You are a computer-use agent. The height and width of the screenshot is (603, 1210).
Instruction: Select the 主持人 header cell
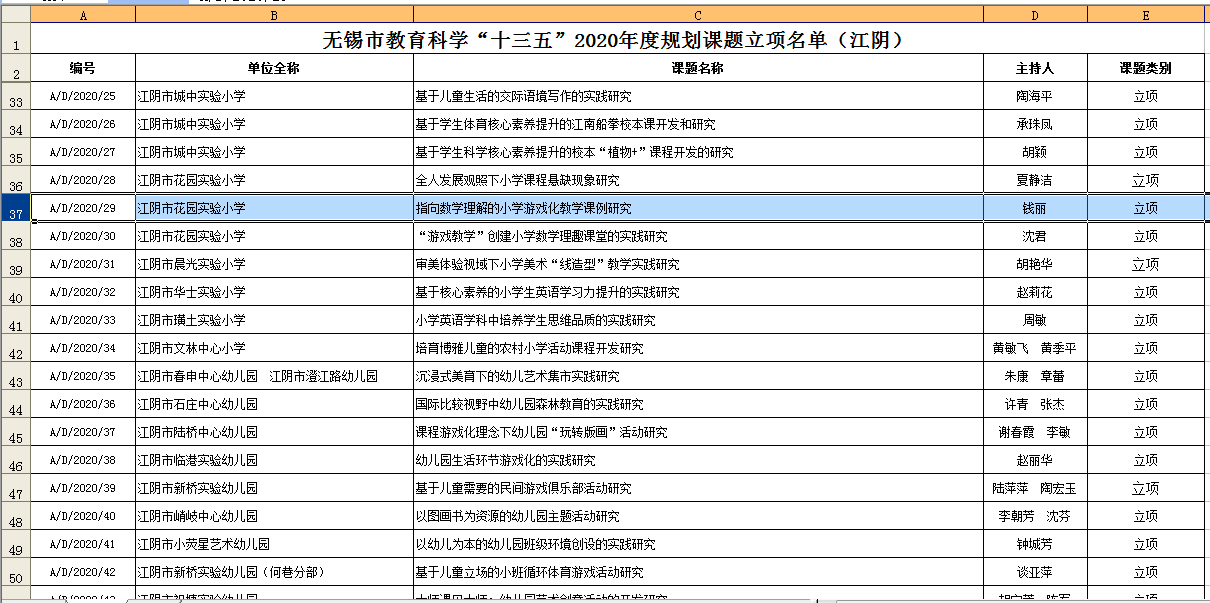tap(1035, 69)
